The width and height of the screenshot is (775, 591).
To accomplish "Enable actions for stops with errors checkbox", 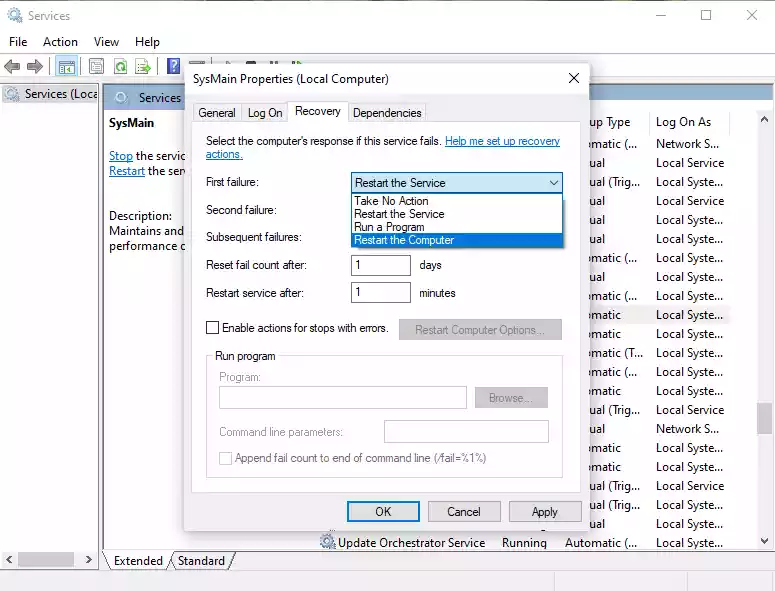I will [x=212, y=328].
